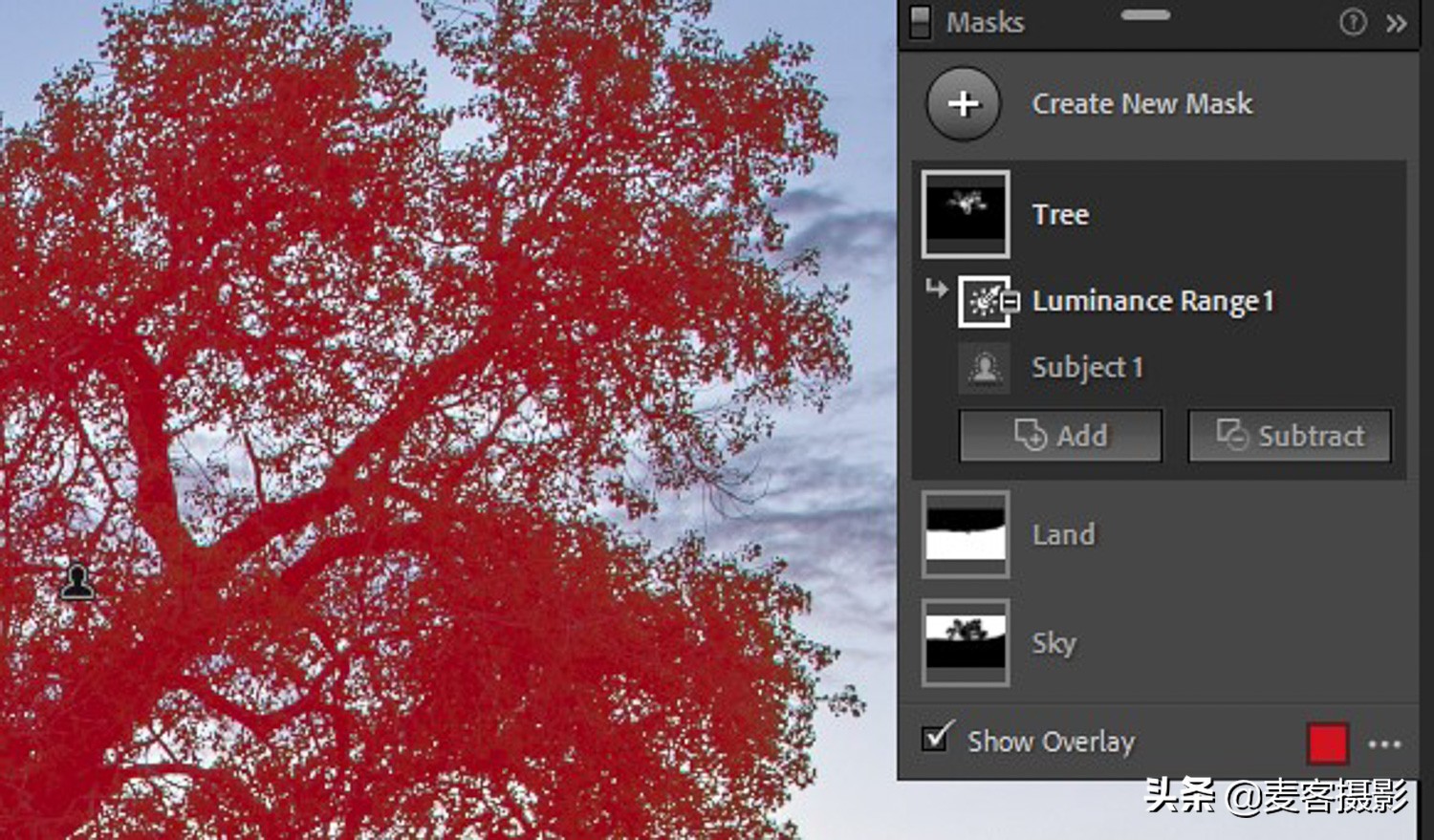Uncheck the Show Overlay checkbox
The height and width of the screenshot is (840, 1434).
(936, 738)
